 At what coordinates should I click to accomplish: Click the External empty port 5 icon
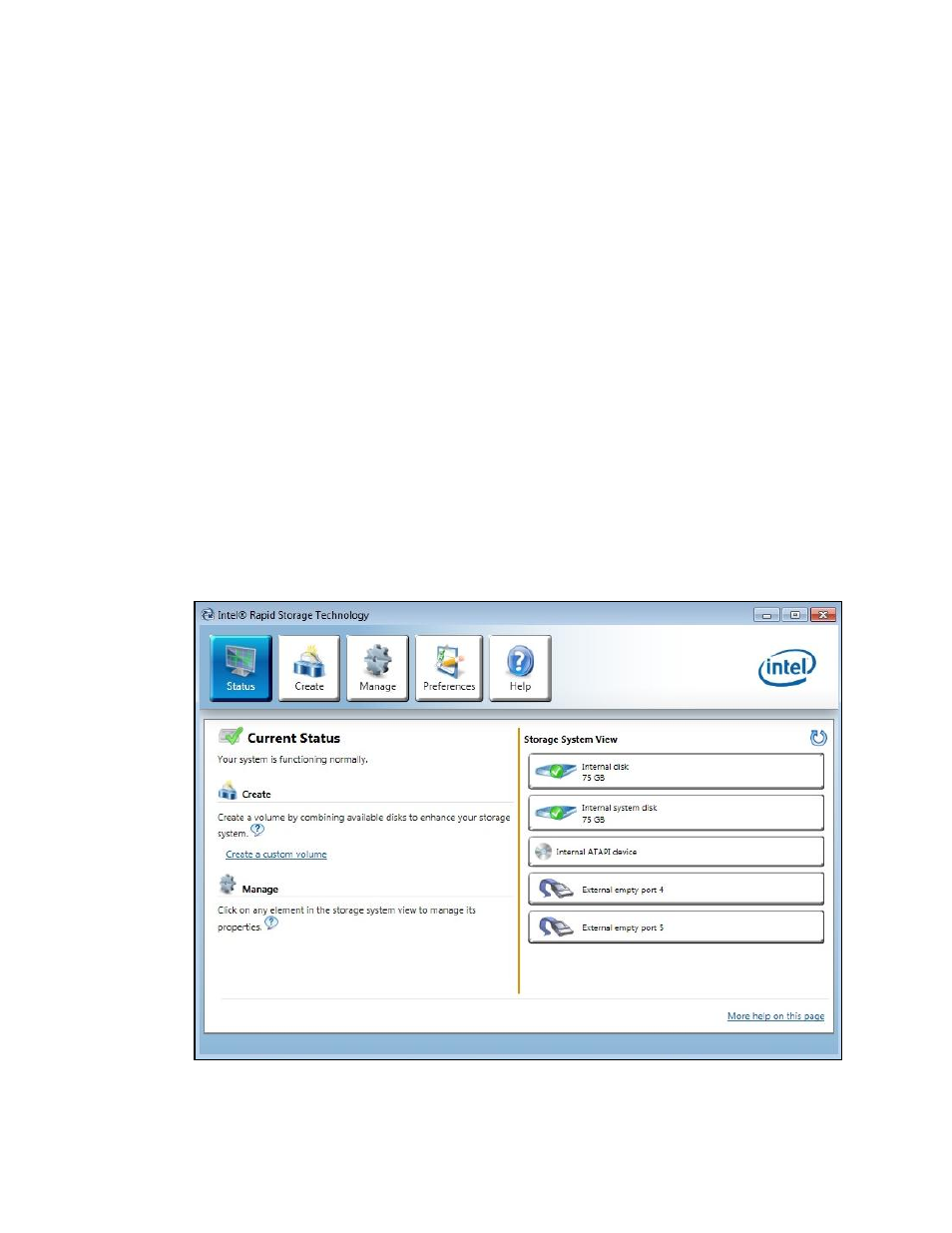(x=556, y=927)
